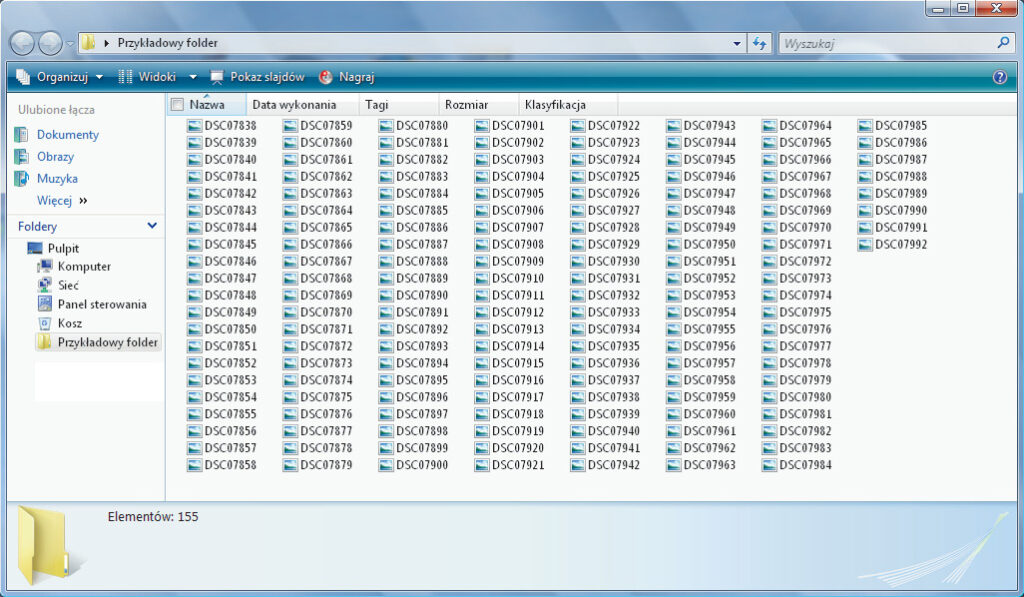
Task: Open Dokumenty favorite link
Action: tap(67, 135)
